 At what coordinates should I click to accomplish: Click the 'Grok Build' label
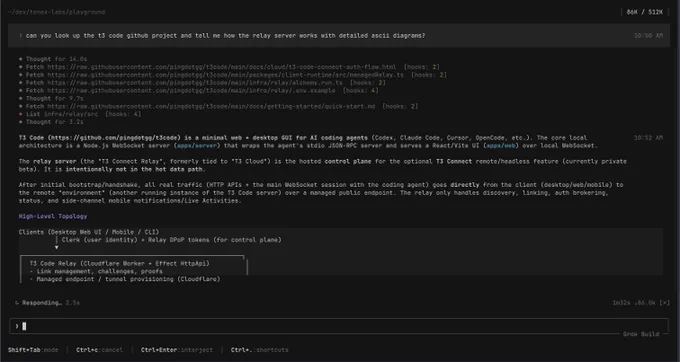coord(641,334)
